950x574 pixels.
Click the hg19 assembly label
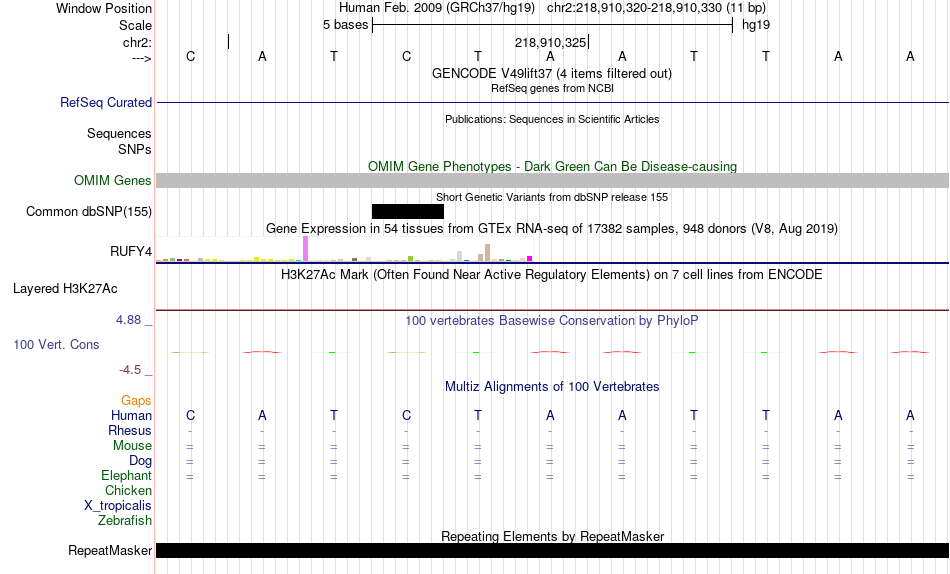(756, 25)
